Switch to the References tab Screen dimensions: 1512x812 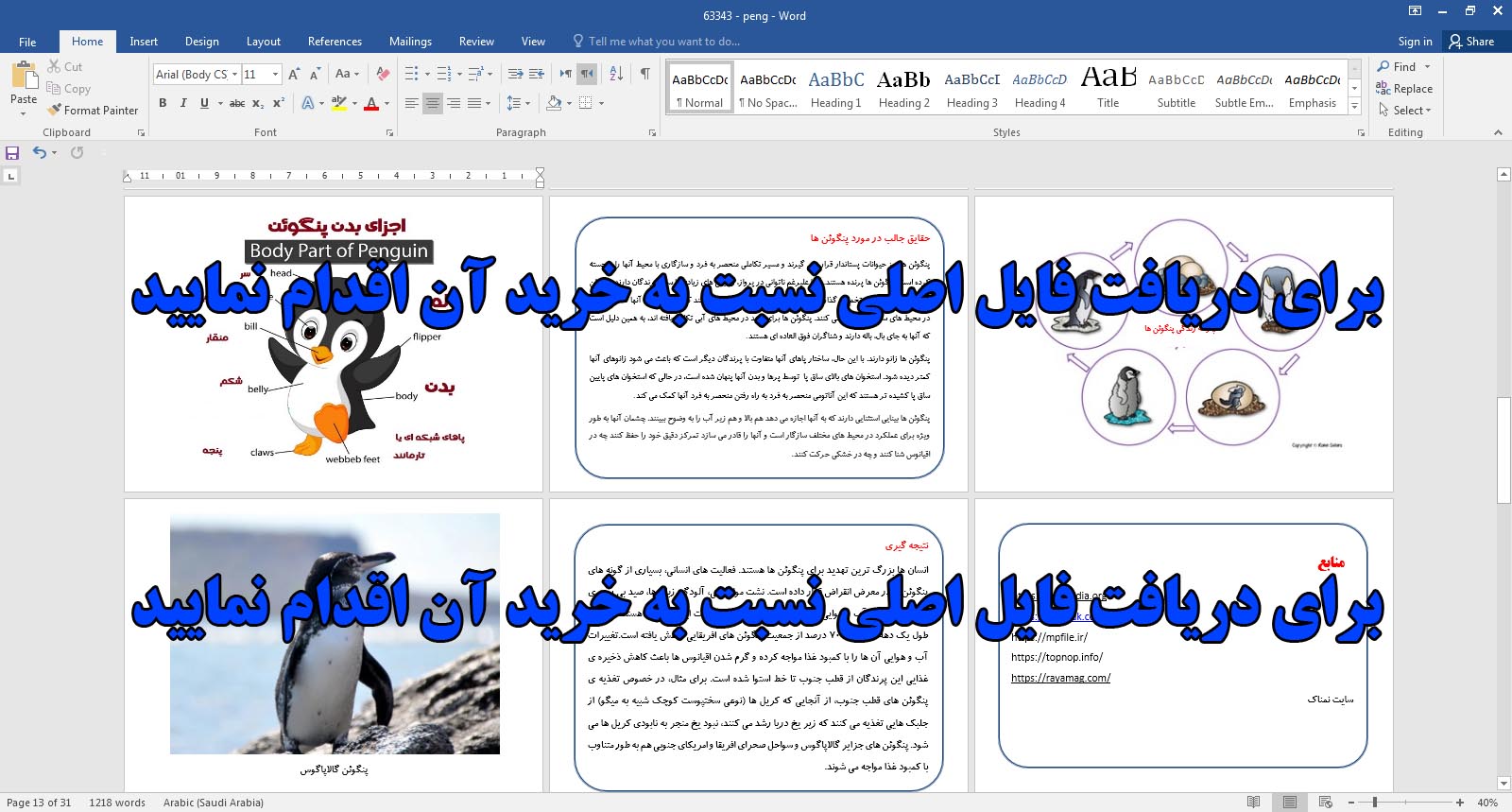(x=335, y=42)
